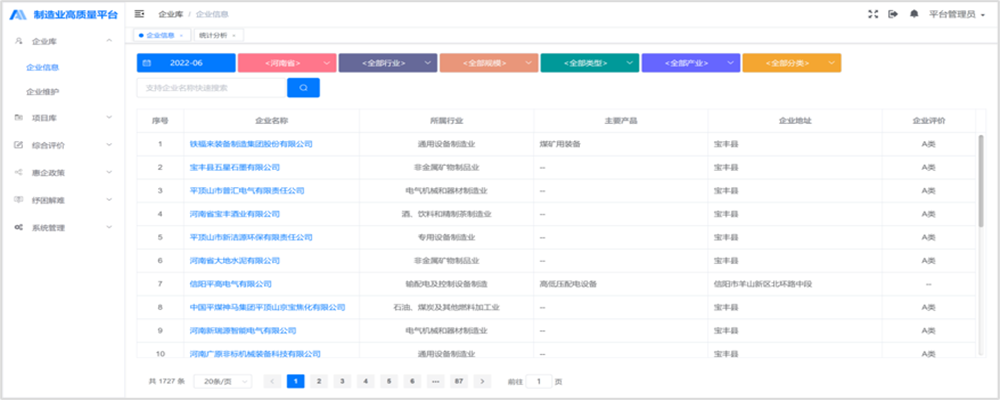Click the fullscreen toggle icon
The image size is (1000, 400).
873,13
